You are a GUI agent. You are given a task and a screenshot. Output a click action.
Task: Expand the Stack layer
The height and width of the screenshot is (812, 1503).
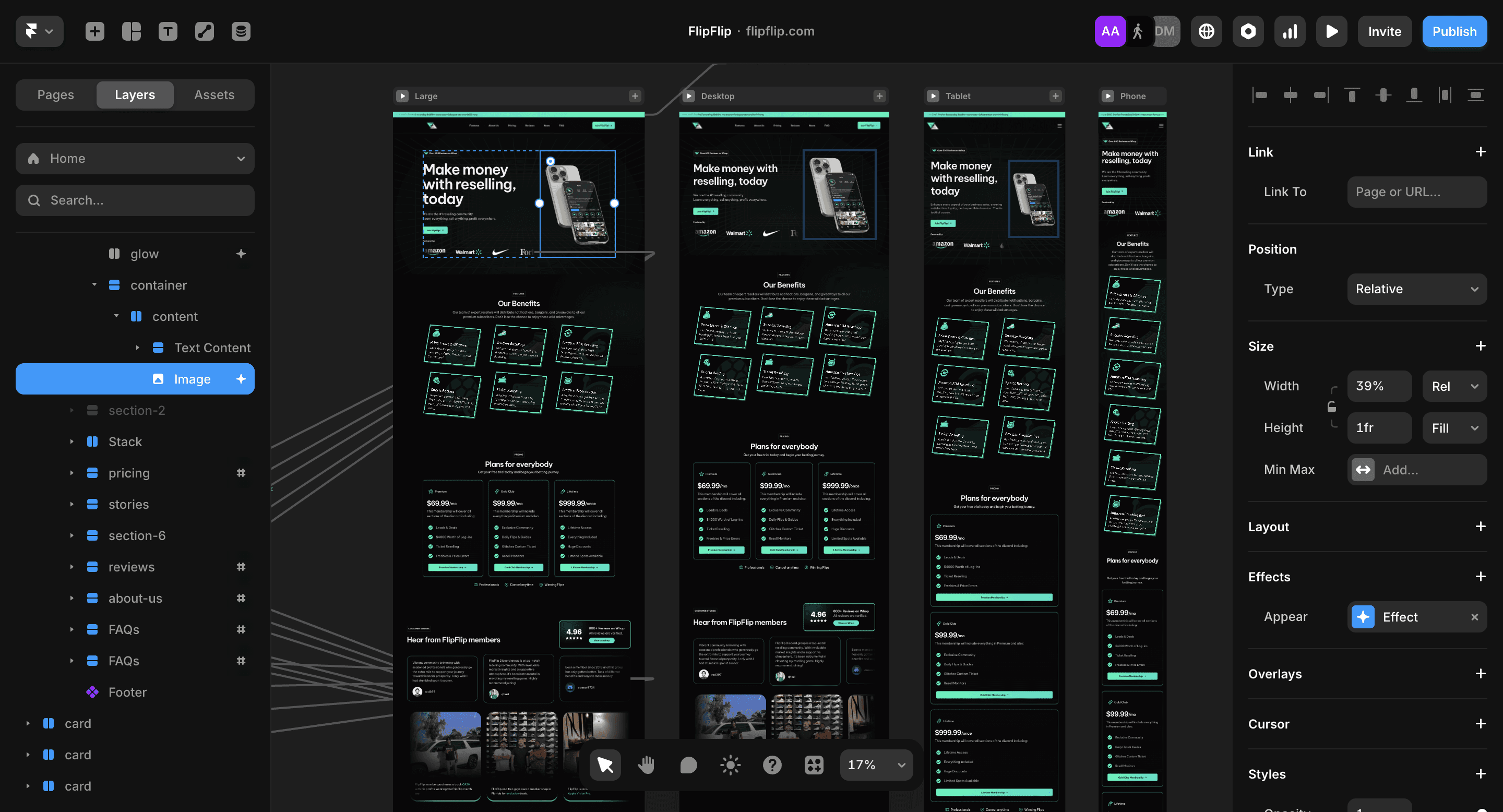tap(72, 441)
